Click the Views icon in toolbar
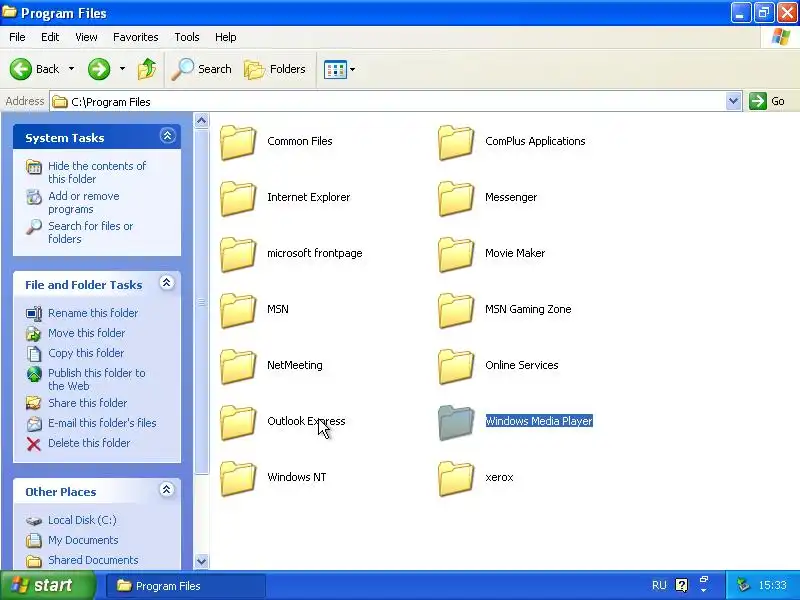This screenshot has height=600, width=800. point(335,69)
